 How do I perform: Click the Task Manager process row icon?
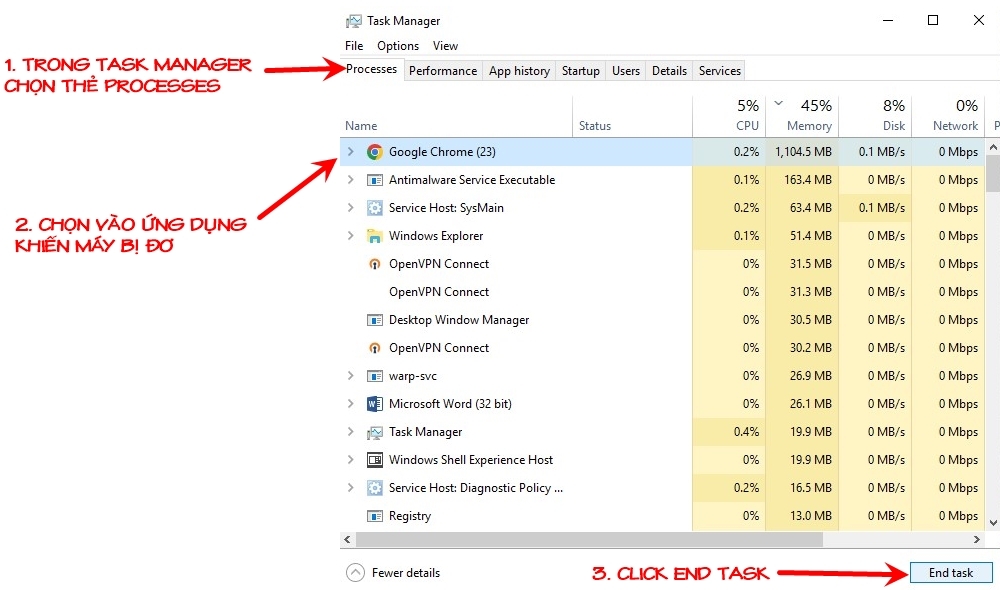[375, 432]
